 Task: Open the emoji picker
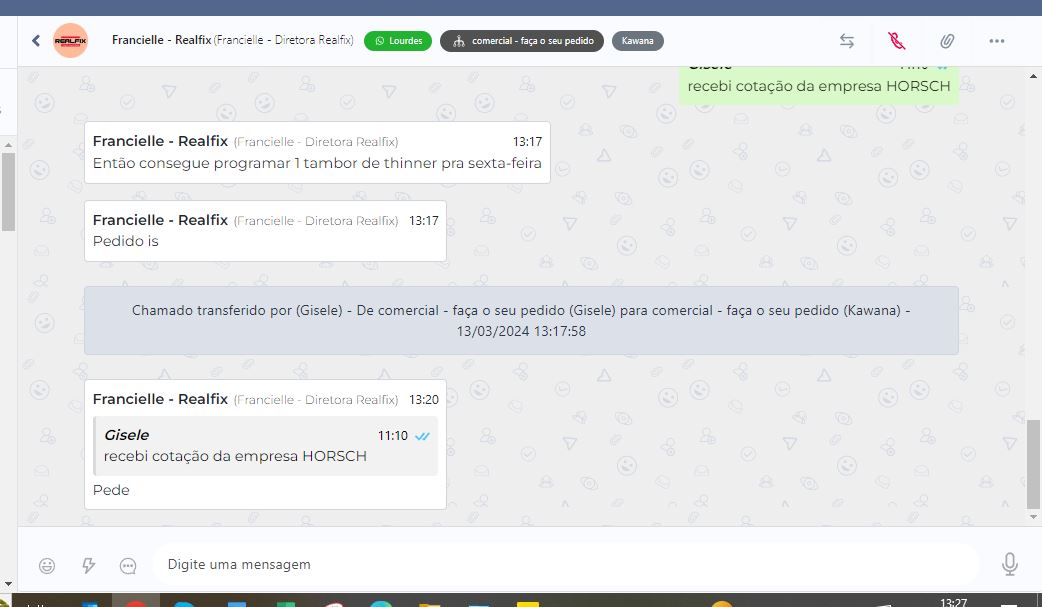(x=47, y=565)
